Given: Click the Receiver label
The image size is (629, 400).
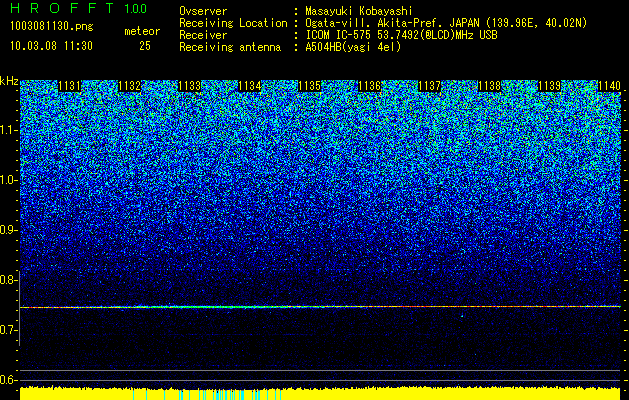Looking at the screenshot, I should coord(203,35).
